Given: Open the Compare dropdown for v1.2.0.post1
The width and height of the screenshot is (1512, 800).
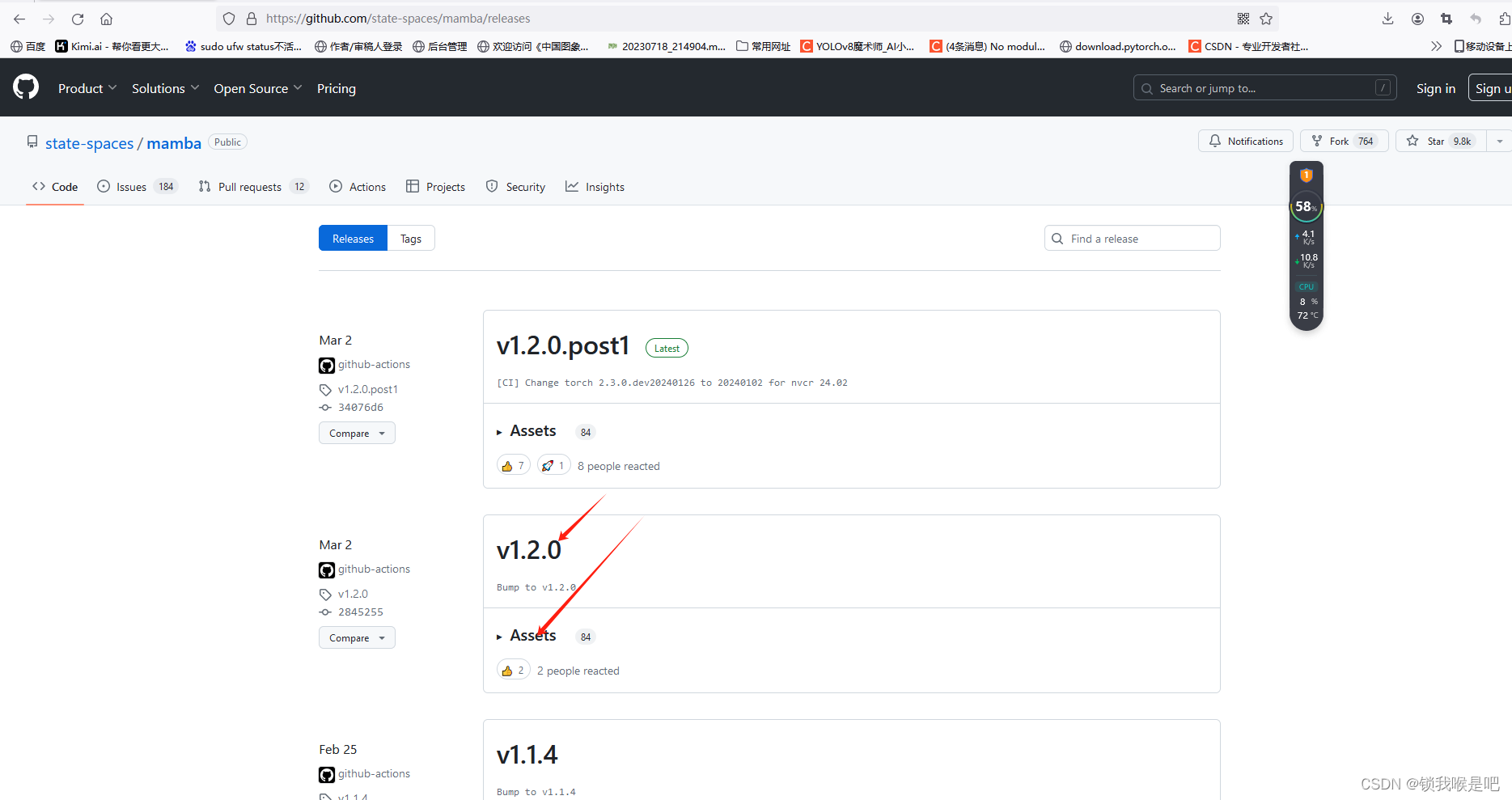Looking at the screenshot, I should pyautogui.click(x=357, y=433).
